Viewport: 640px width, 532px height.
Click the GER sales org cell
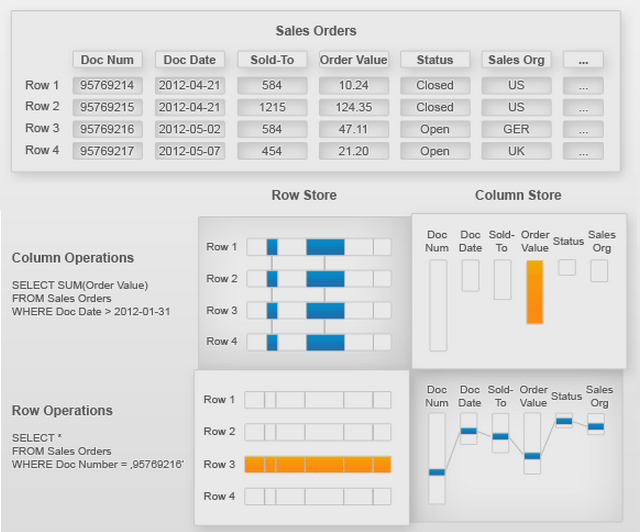pyautogui.click(x=516, y=129)
